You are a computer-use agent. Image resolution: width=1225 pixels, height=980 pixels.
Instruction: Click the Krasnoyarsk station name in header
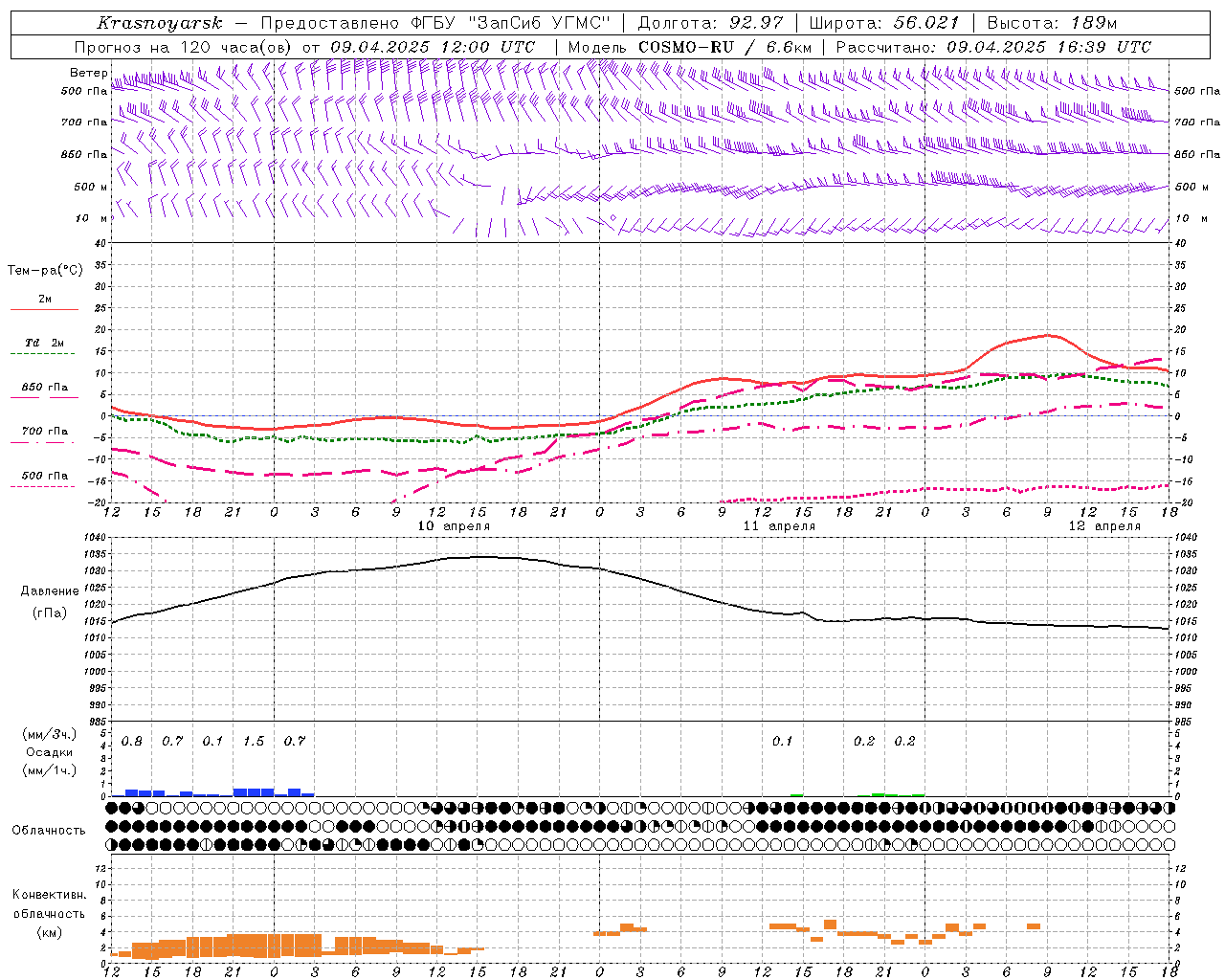tap(160, 23)
